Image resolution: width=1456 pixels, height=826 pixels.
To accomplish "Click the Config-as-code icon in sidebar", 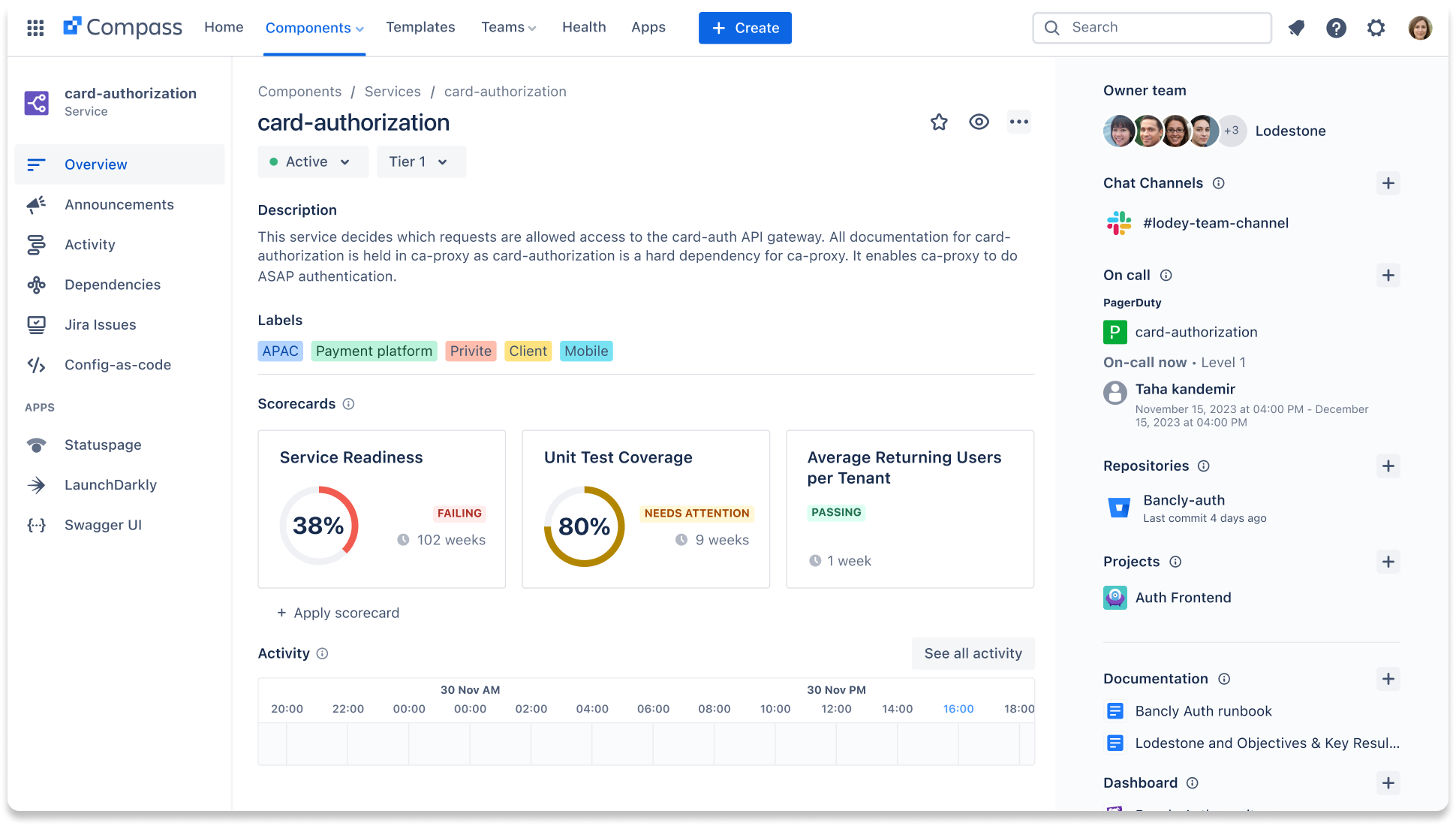I will tap(37, 364).
